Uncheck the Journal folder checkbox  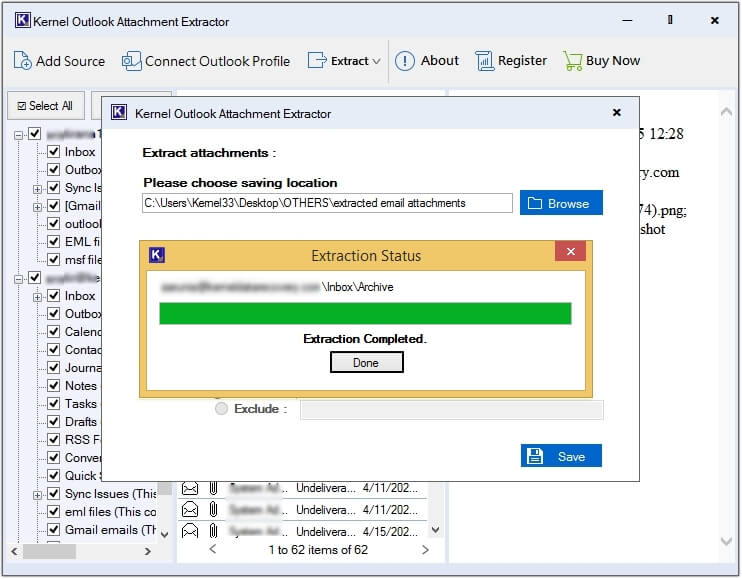[x=54, y=368]
